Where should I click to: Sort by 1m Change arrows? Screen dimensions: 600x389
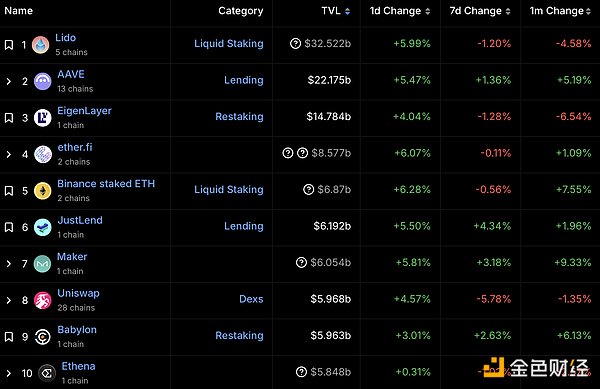(588, 11)
